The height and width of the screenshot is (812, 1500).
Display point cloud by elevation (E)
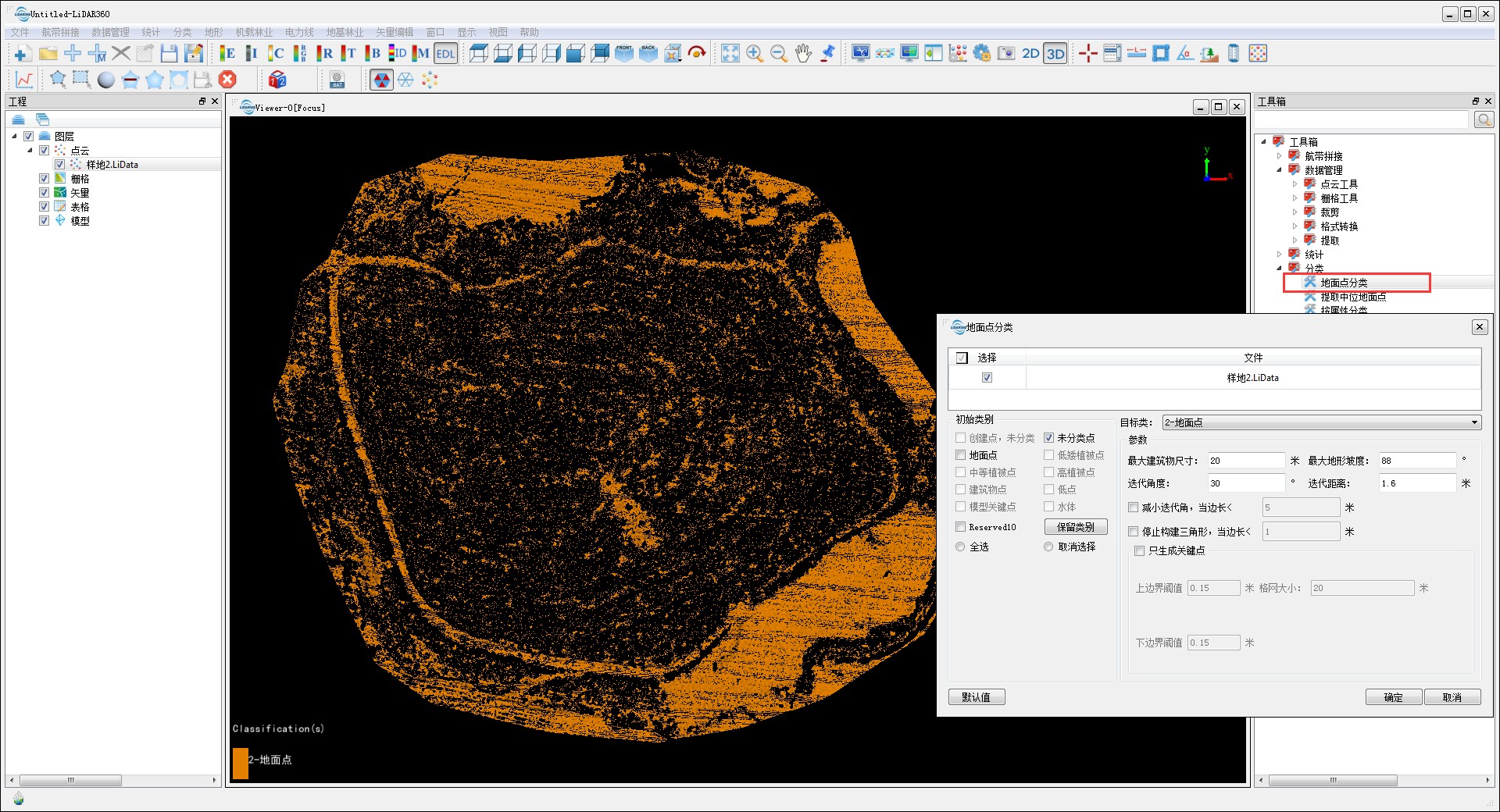pos(227,53)
